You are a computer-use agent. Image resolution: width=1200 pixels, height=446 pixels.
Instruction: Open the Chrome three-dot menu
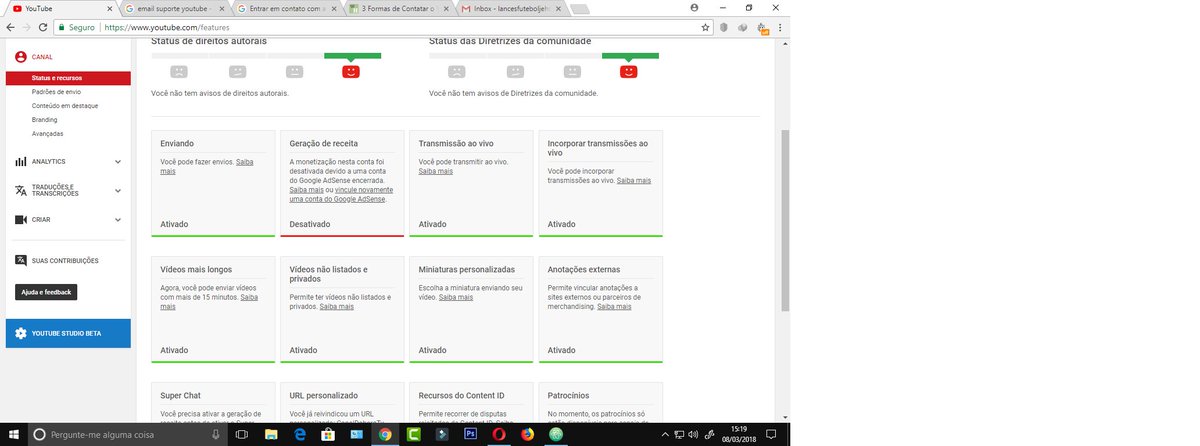pyautogui.click(x=781, y=28)
